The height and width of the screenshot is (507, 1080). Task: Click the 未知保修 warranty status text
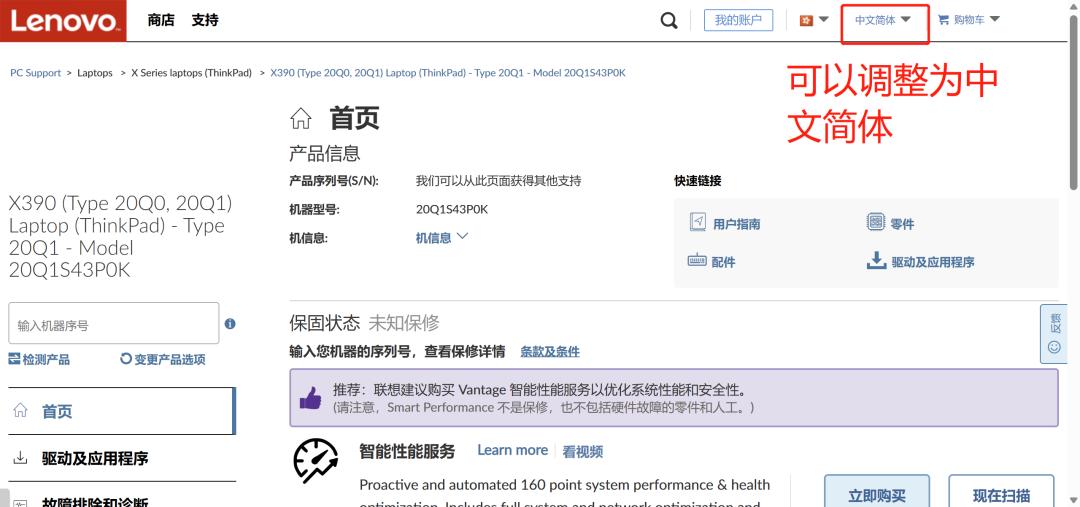pyautogui.click(x=404, y=322)
